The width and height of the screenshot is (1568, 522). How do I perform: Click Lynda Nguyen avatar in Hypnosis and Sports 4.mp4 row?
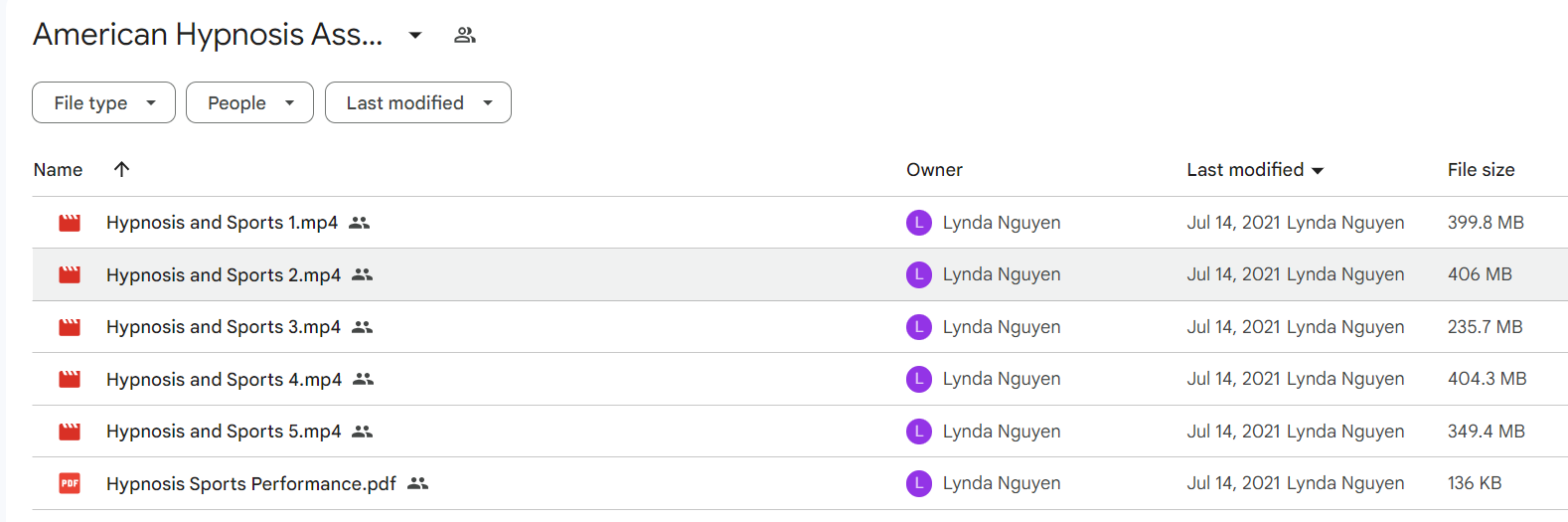(x=919, y=379)
